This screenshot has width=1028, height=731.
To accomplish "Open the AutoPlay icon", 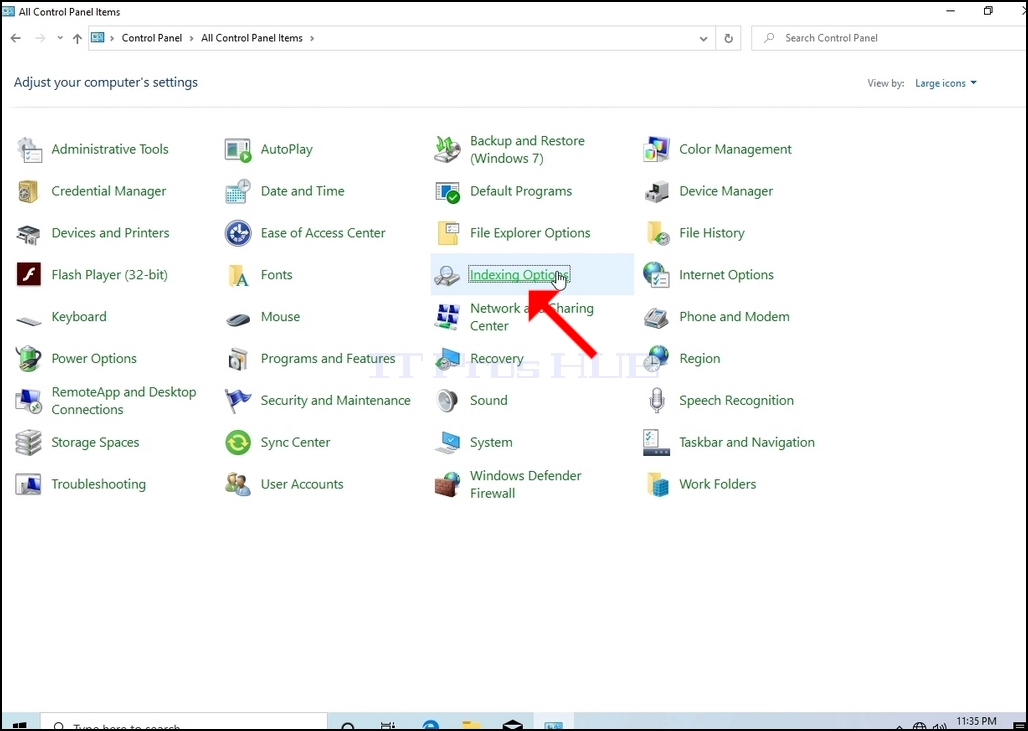I will 238,149.
